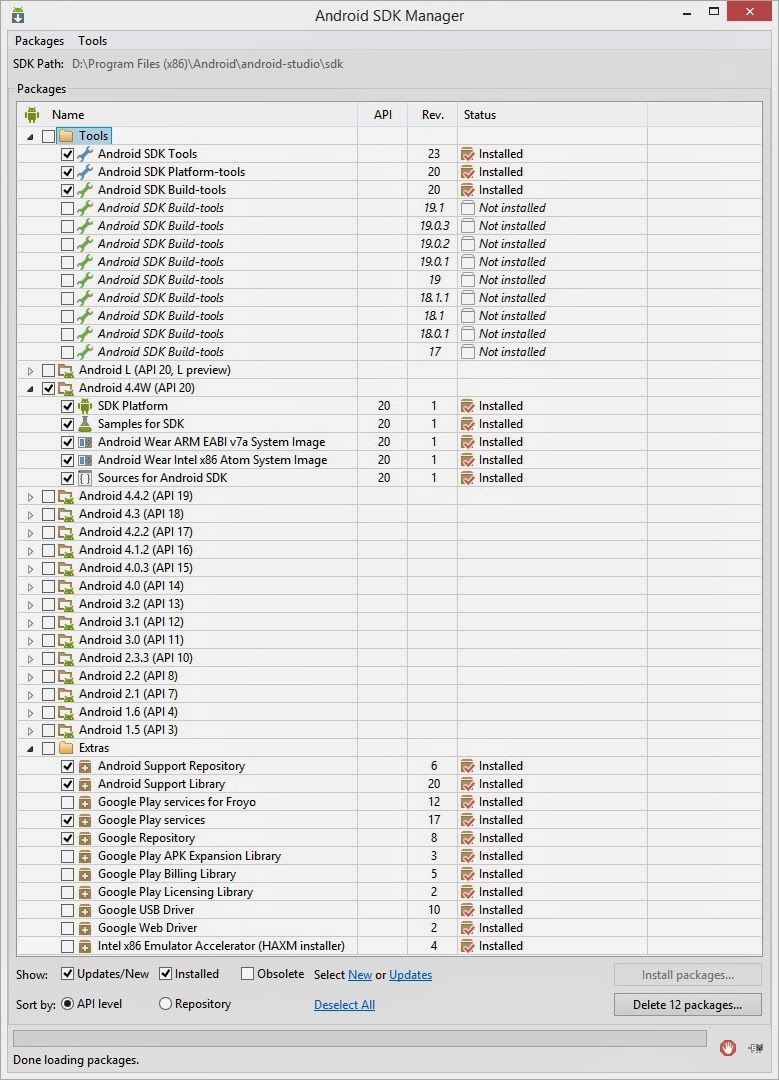Expand Android 2.3.3 (API 10)
The width and height of the screenshot is (779, 1080).
[x=30, y=658]
